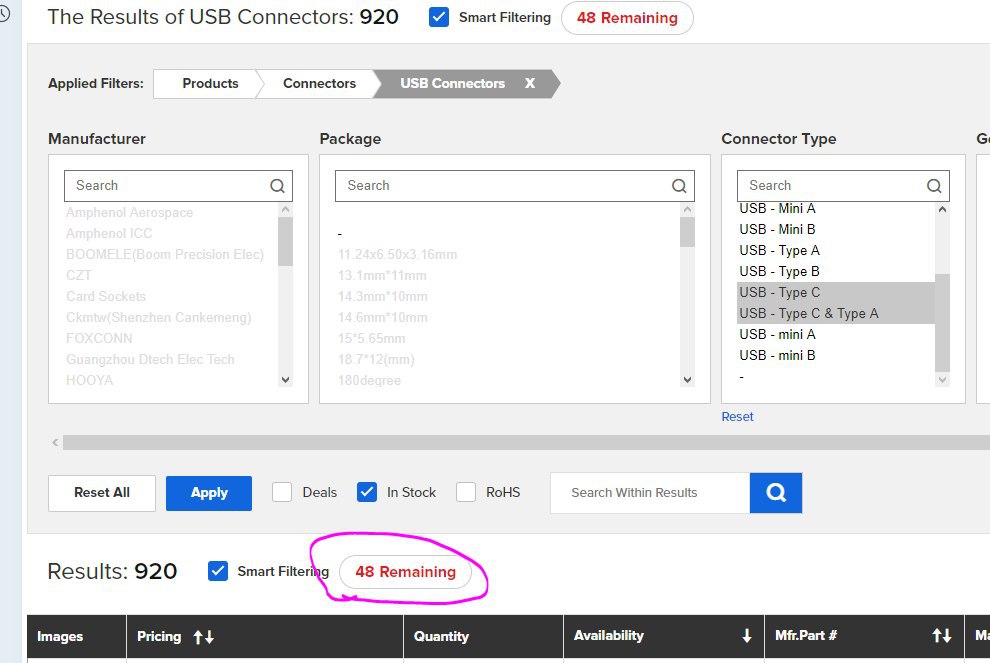Select 14.3mm*10mm package
990x663 pixels.
click(382, 296)
